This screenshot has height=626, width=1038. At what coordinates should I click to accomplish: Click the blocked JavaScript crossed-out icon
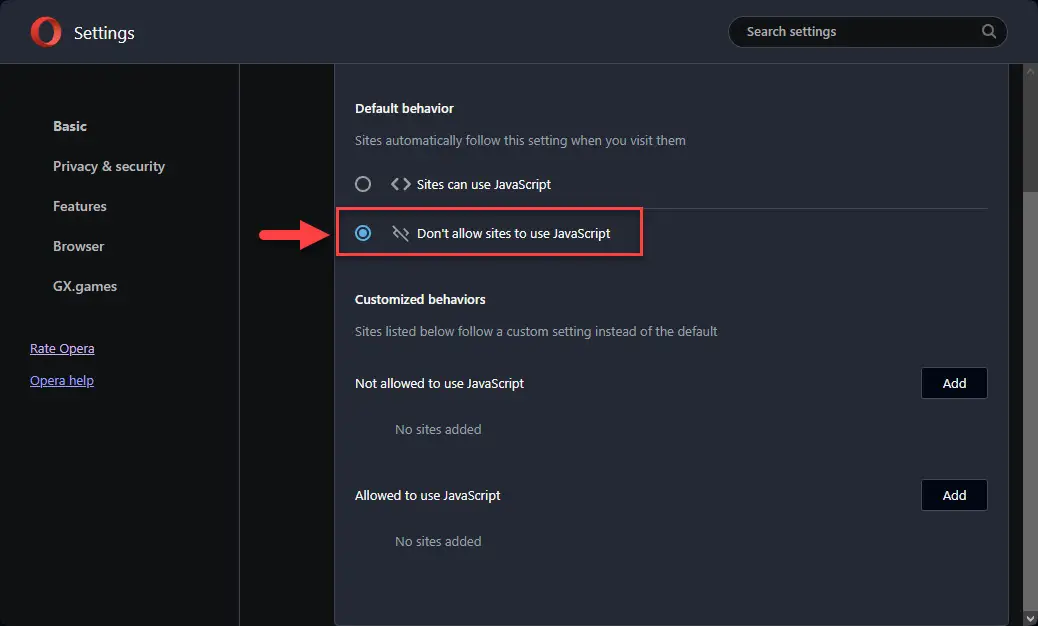pyautogui.click(x=401, y=233)
